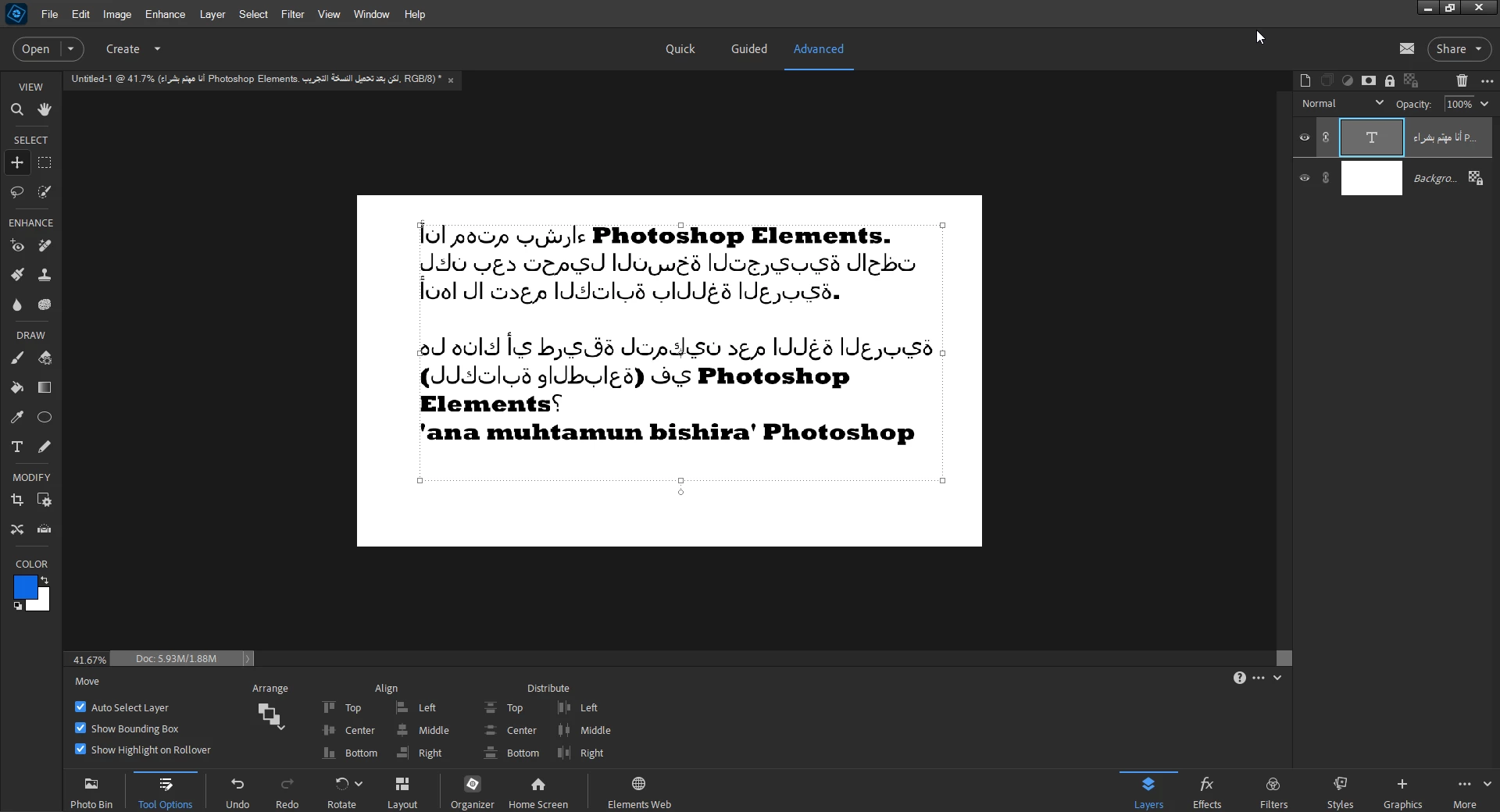The width and height of the screenshot is (1500, 812).
Task: Select the Brush tool
Action: tap(17, 358)
